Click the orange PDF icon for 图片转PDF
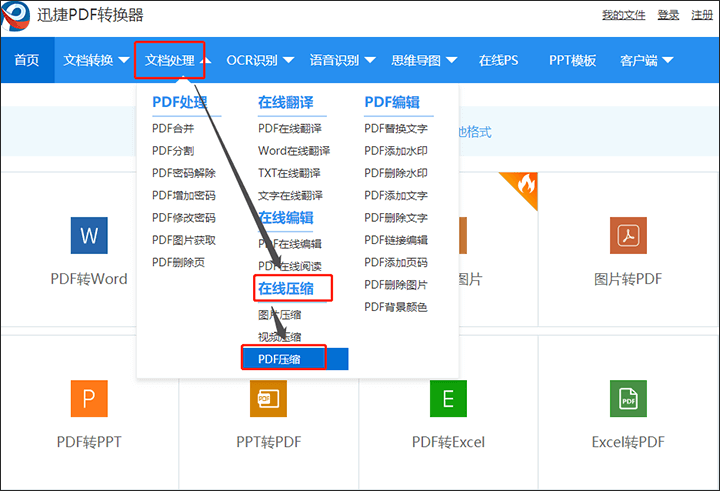This screenshot has width=720, height=491. click(628, 235)
